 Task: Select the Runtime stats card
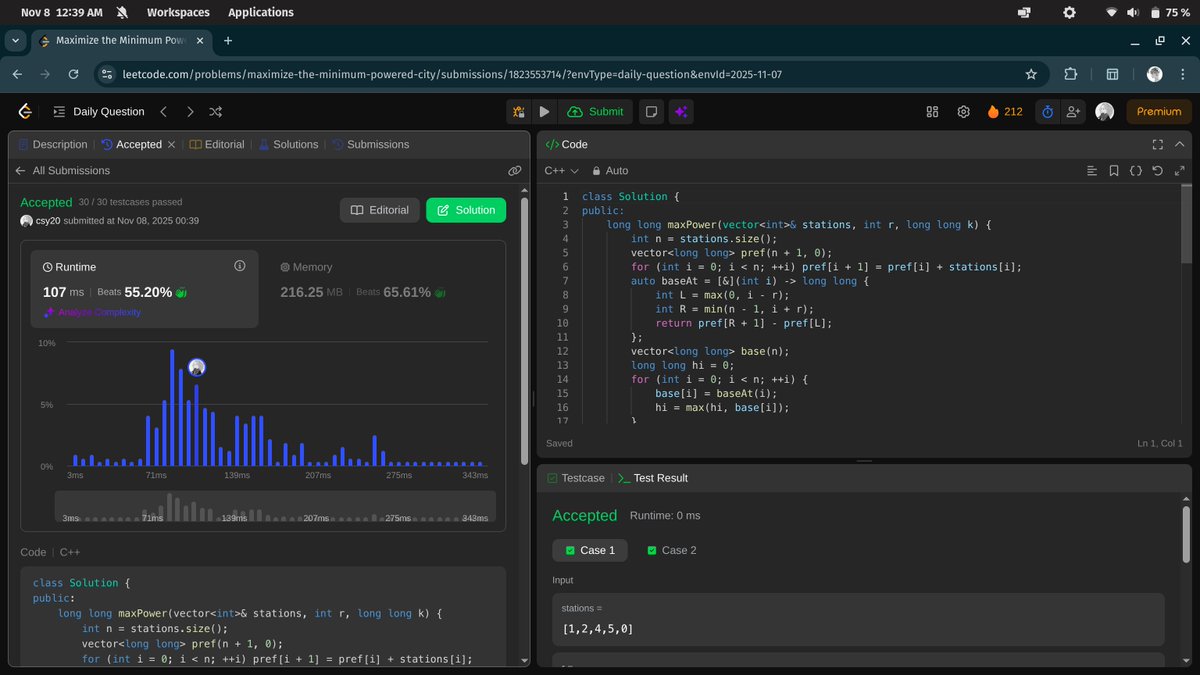click(145, 289)
